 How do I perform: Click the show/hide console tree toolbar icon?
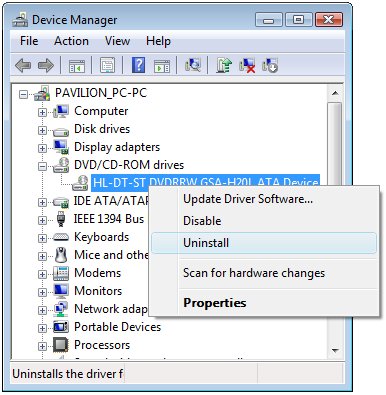point(77,66)
